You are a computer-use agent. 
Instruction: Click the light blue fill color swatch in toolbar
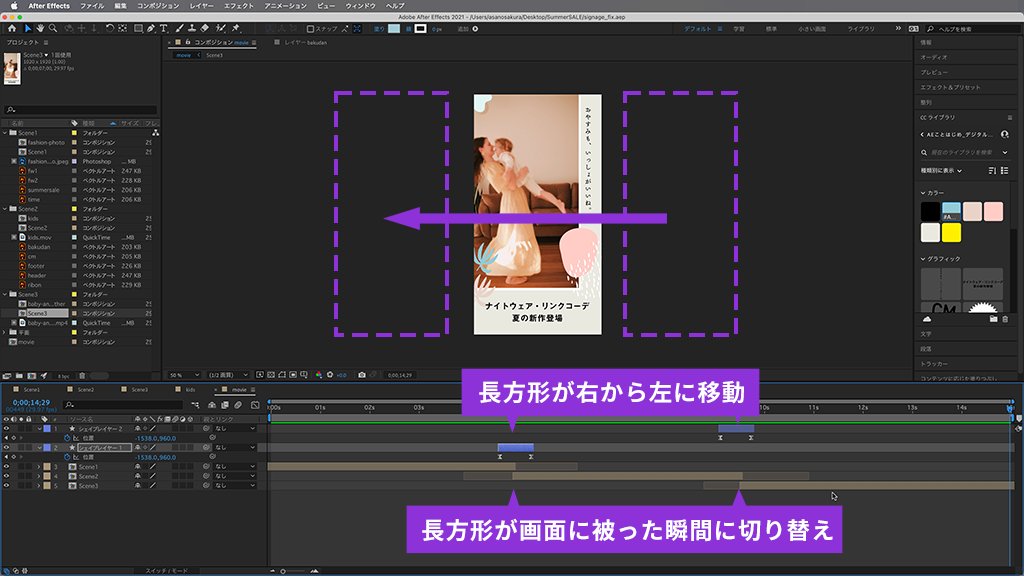[x=394, y=29]
